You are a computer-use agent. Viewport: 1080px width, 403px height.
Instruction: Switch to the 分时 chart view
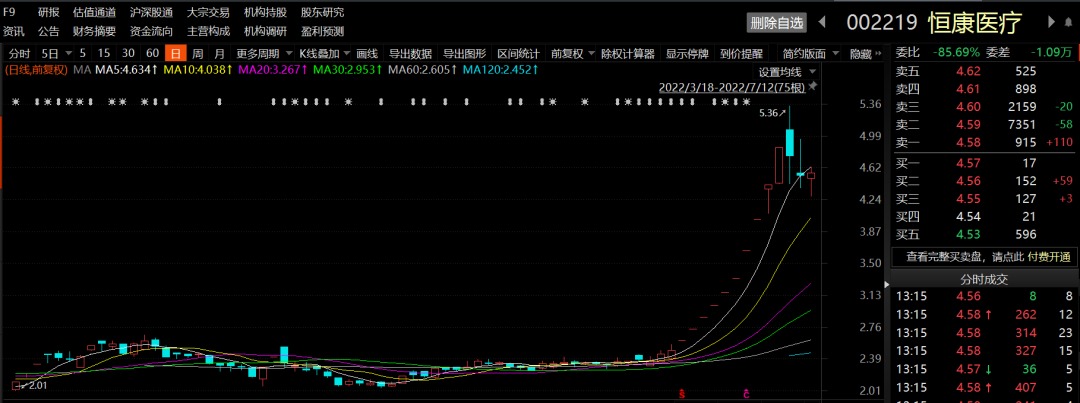click(19, 54)
